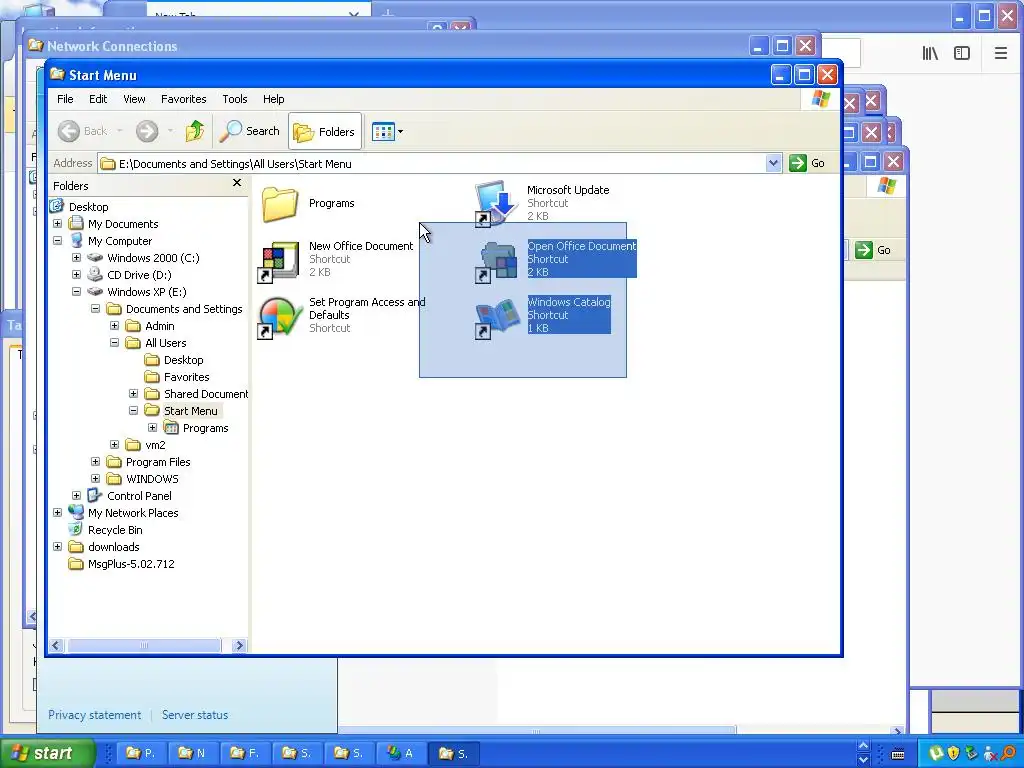Click the Back toolbar button
1024x768 pixels.
click(82, 131)
